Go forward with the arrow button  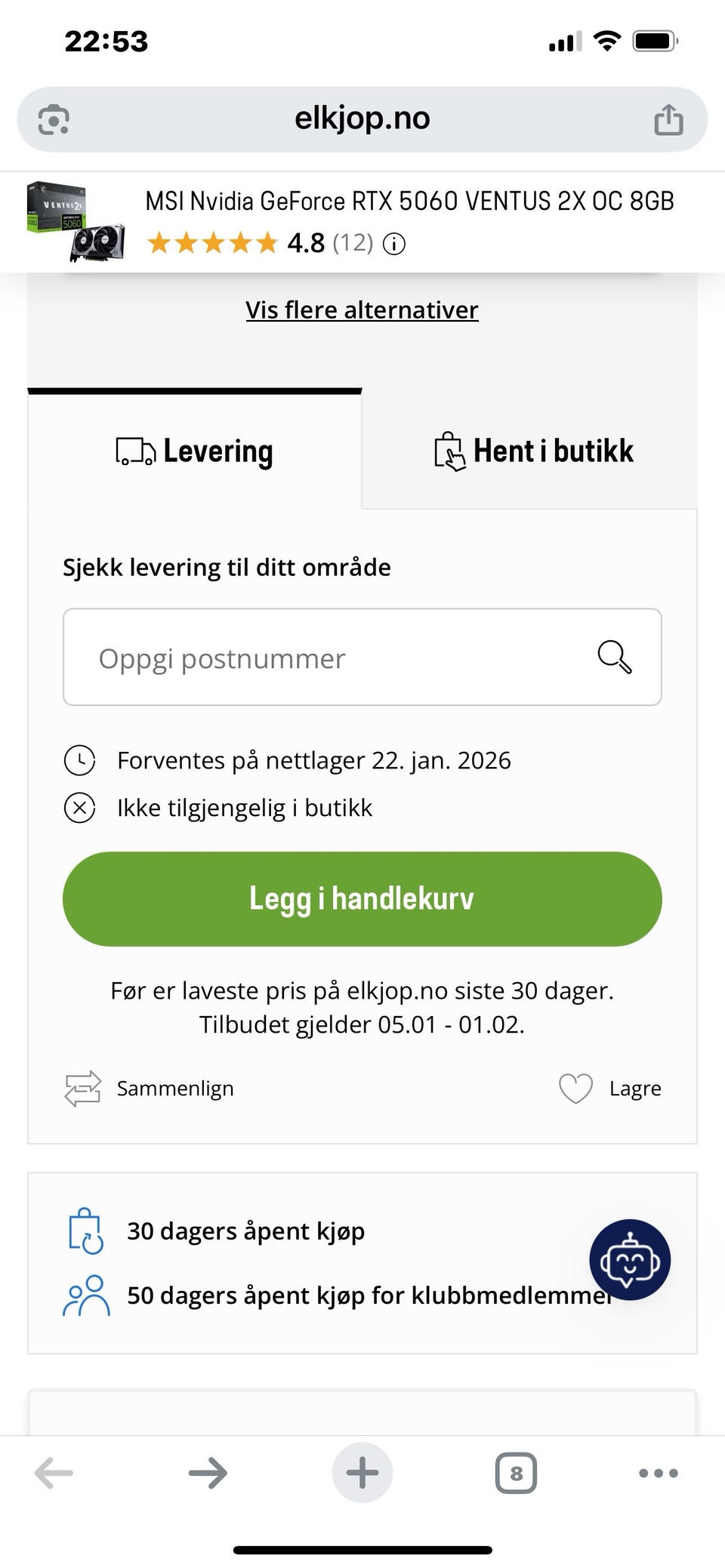pyautogui.click(x=208, y=1472)
